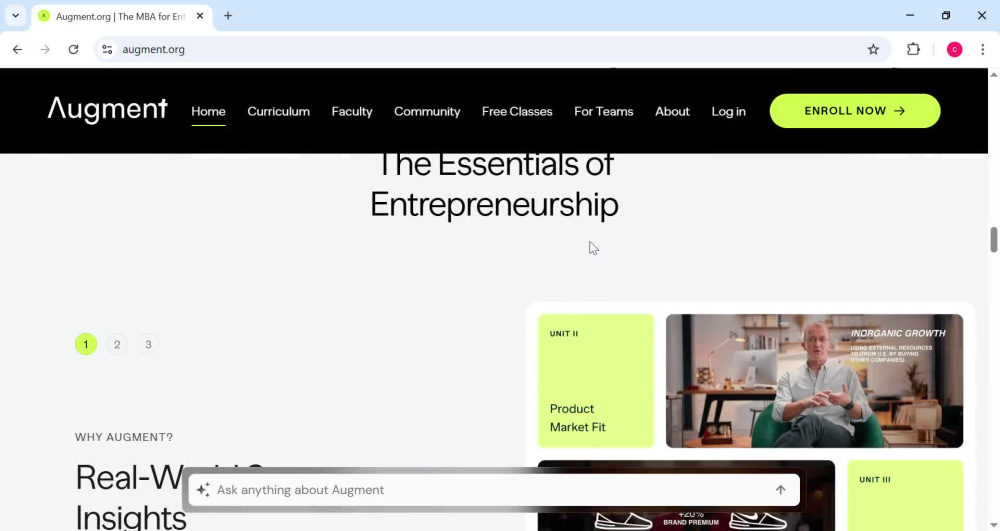Click the Enroll Now button
Viewport: 1000px width, 531px height.
pyautogui.click(x=855, y=111)
